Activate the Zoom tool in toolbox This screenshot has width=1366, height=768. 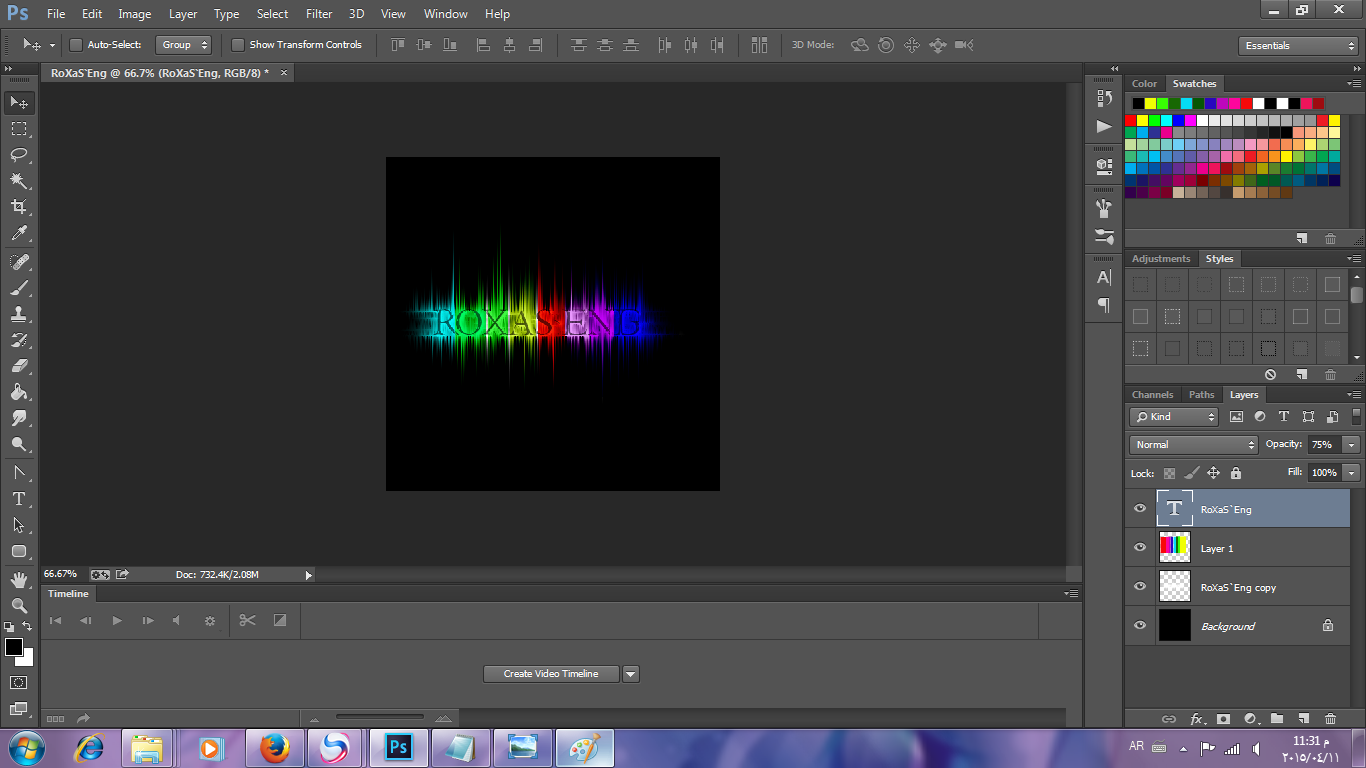(x=19, y=606)
